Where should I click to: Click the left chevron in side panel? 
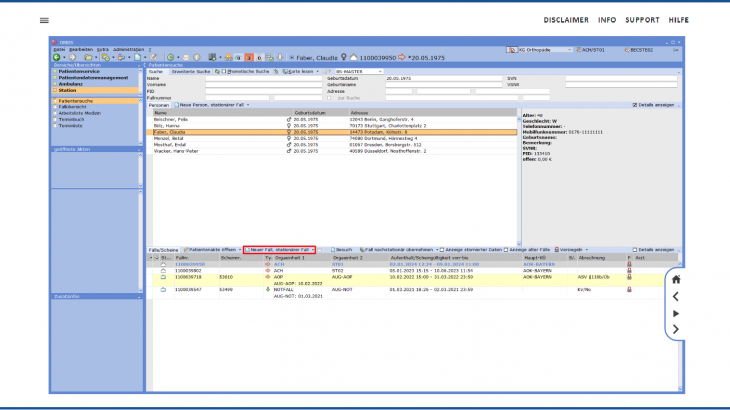tap(676, 297)
